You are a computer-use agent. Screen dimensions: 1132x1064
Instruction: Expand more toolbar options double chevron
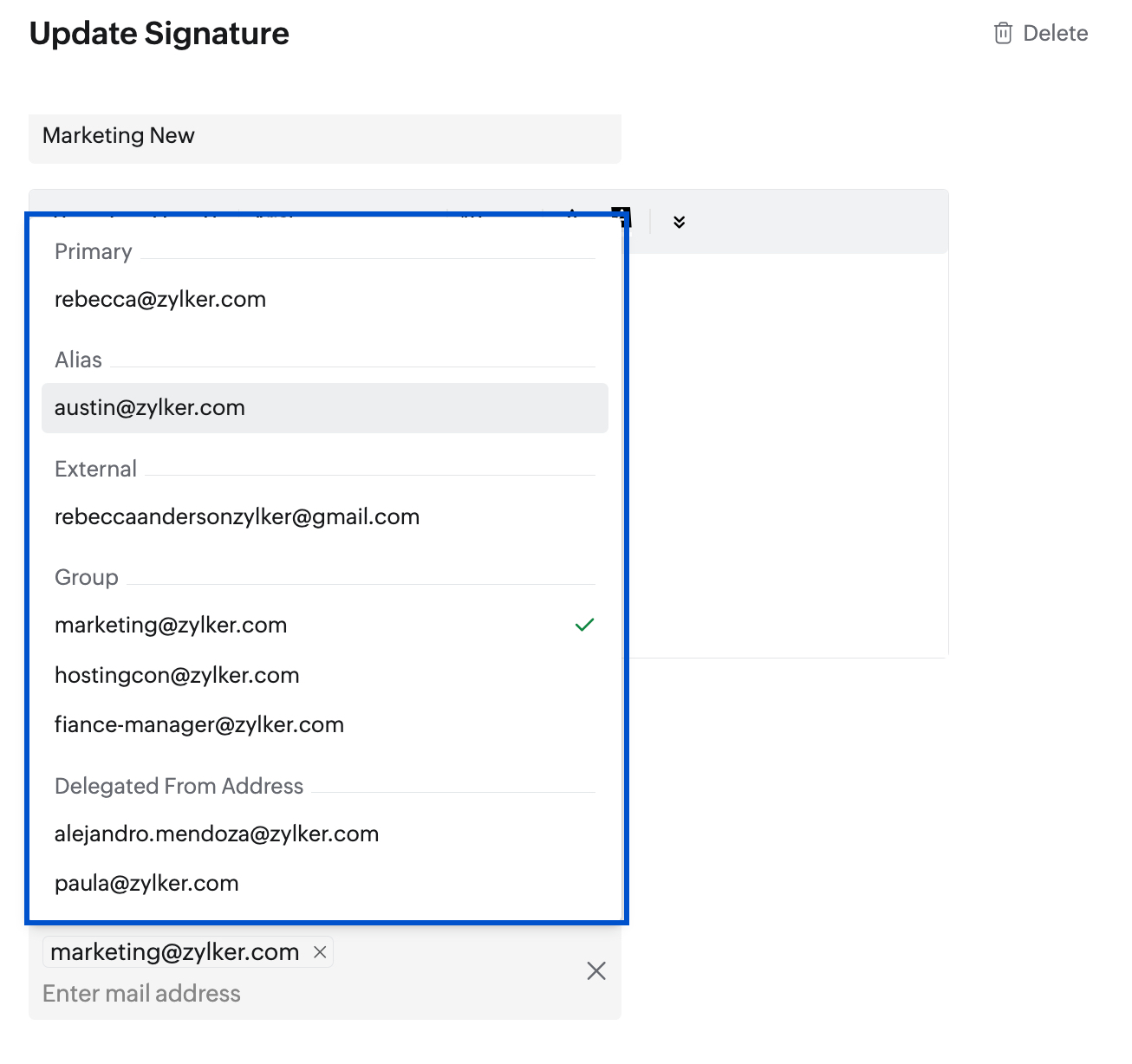[679, 223]
